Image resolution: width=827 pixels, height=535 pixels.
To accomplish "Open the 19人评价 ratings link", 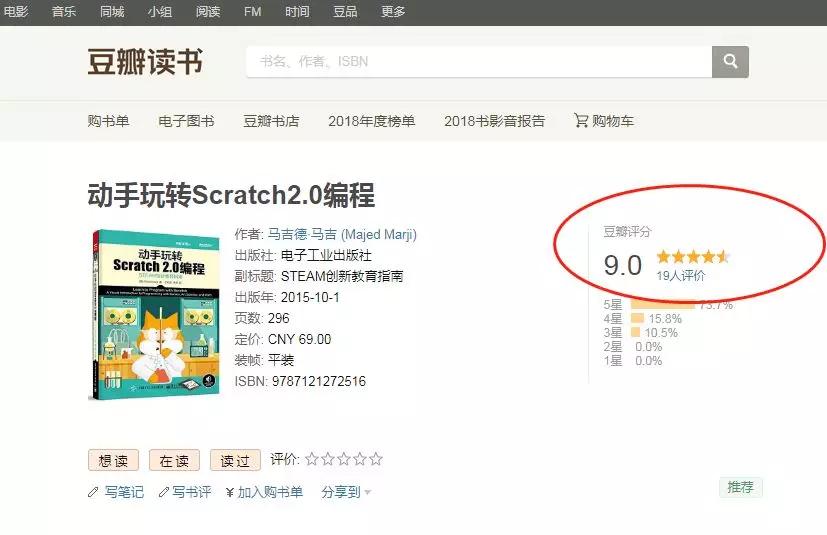I will [681, 275].
